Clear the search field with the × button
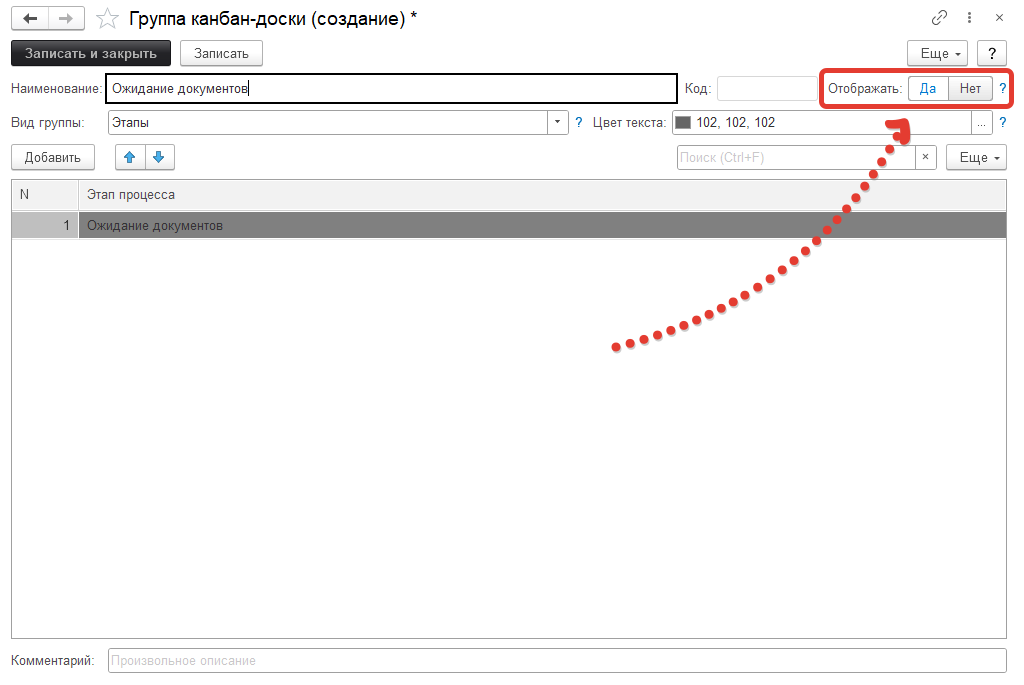The height and width of the screenshot is (685, 1024). click(925, 157)
